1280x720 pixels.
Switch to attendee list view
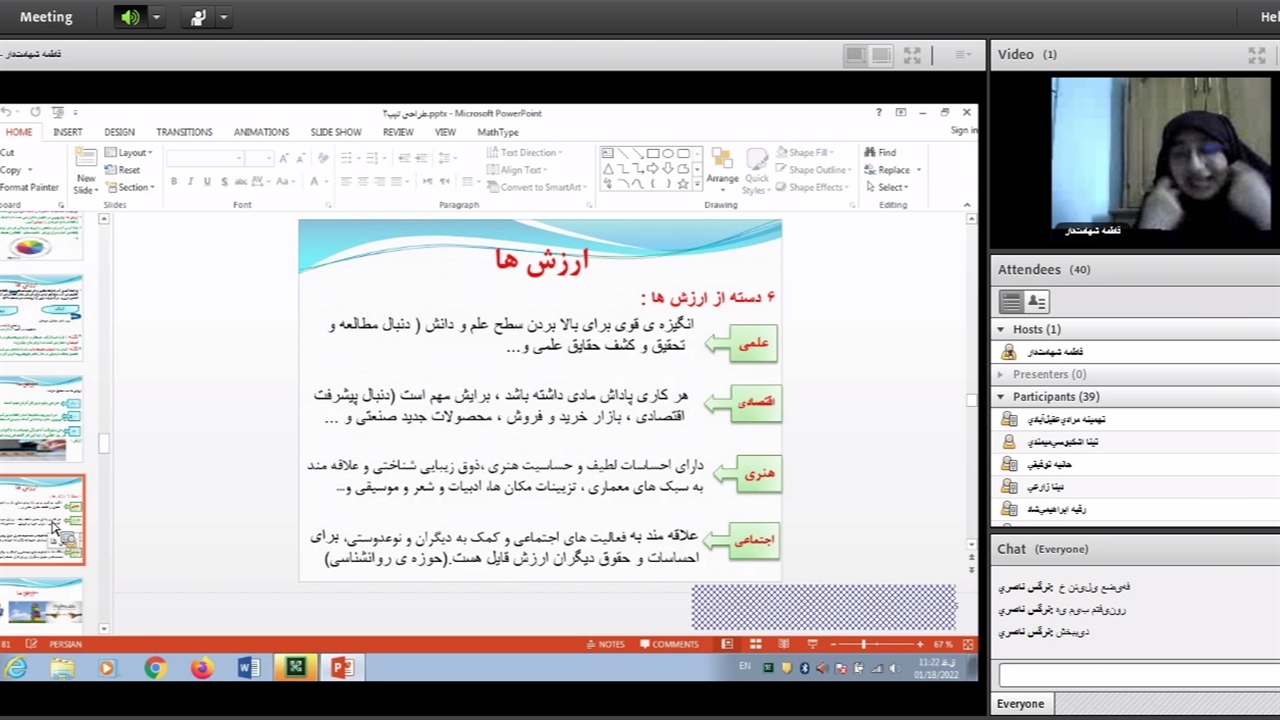[1011, 301]
